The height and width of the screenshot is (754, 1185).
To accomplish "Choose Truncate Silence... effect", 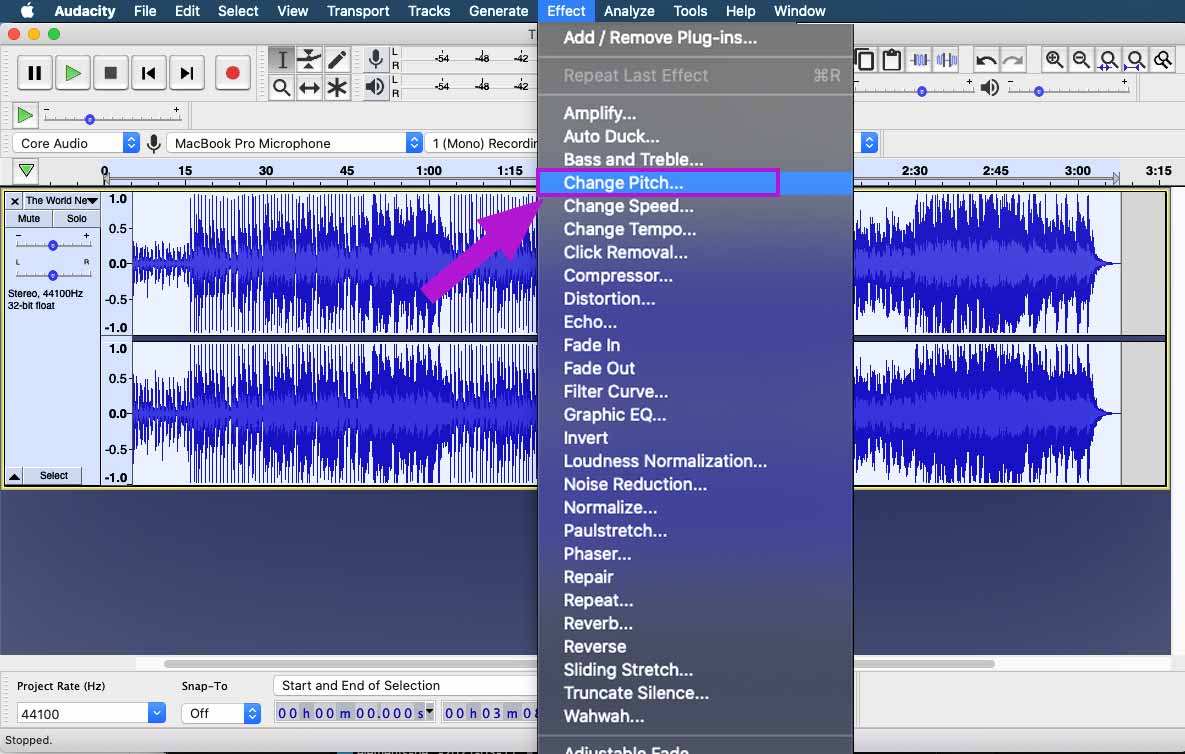I will (695, 693).
